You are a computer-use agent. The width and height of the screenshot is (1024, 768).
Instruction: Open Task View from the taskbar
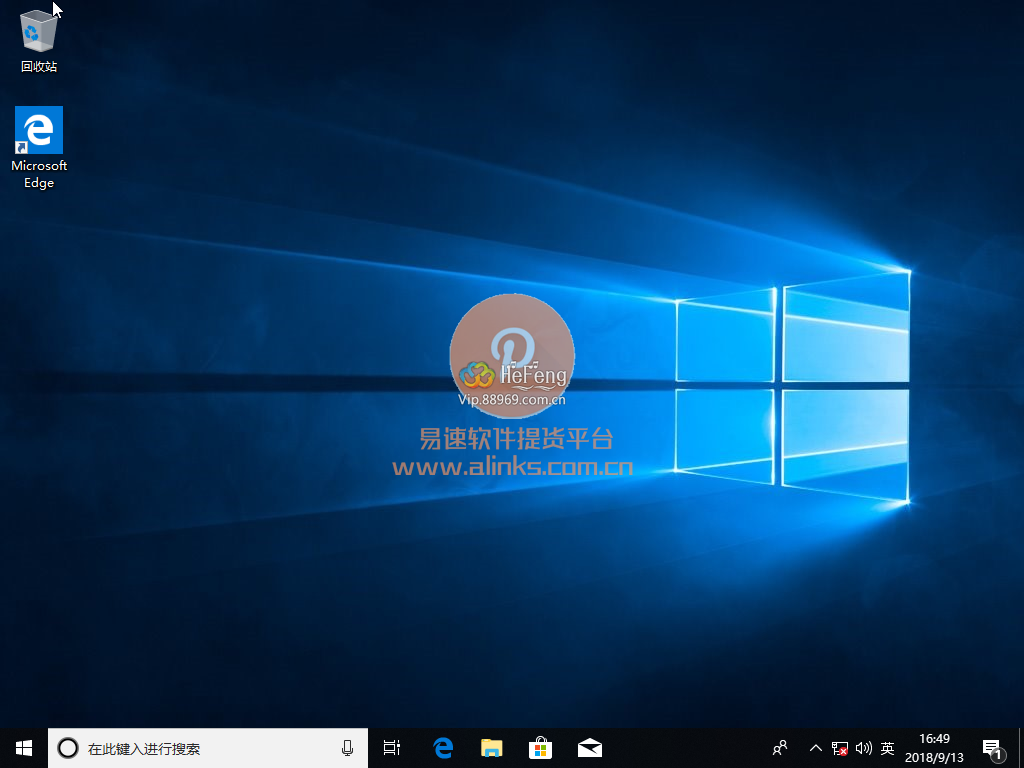pos(392,748)
